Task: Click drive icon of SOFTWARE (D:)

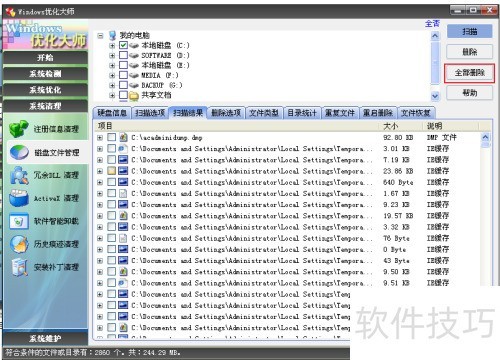Action: point(134,55)
